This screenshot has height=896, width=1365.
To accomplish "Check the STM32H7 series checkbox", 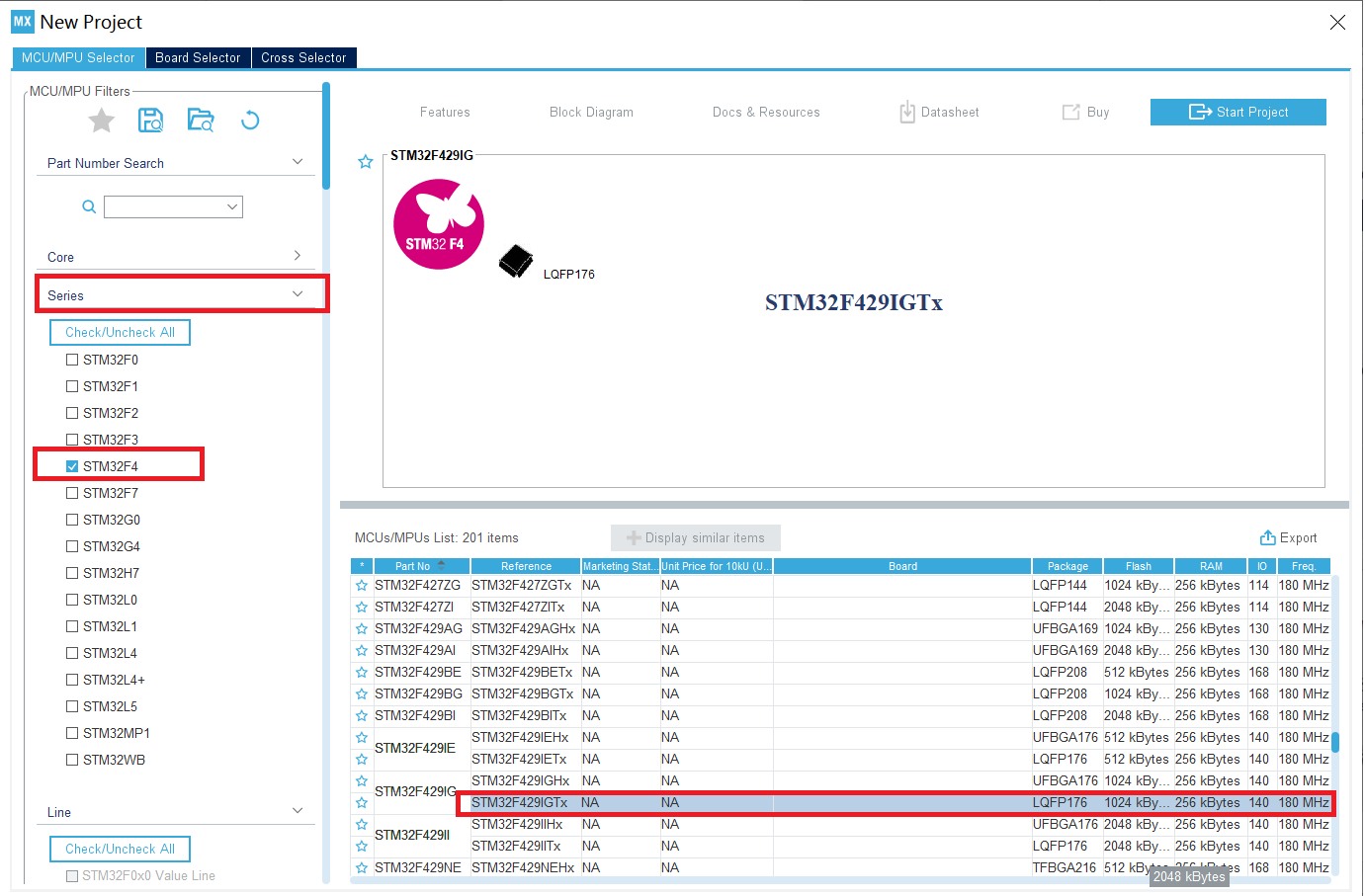I will pos(72,573).
